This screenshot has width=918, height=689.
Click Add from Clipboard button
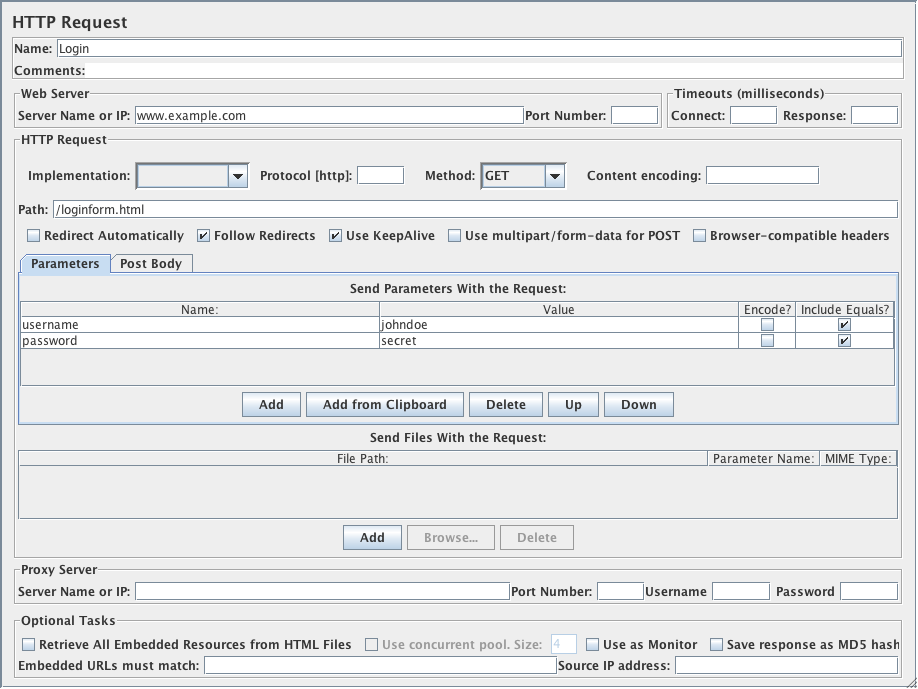(x=384, y=405)
